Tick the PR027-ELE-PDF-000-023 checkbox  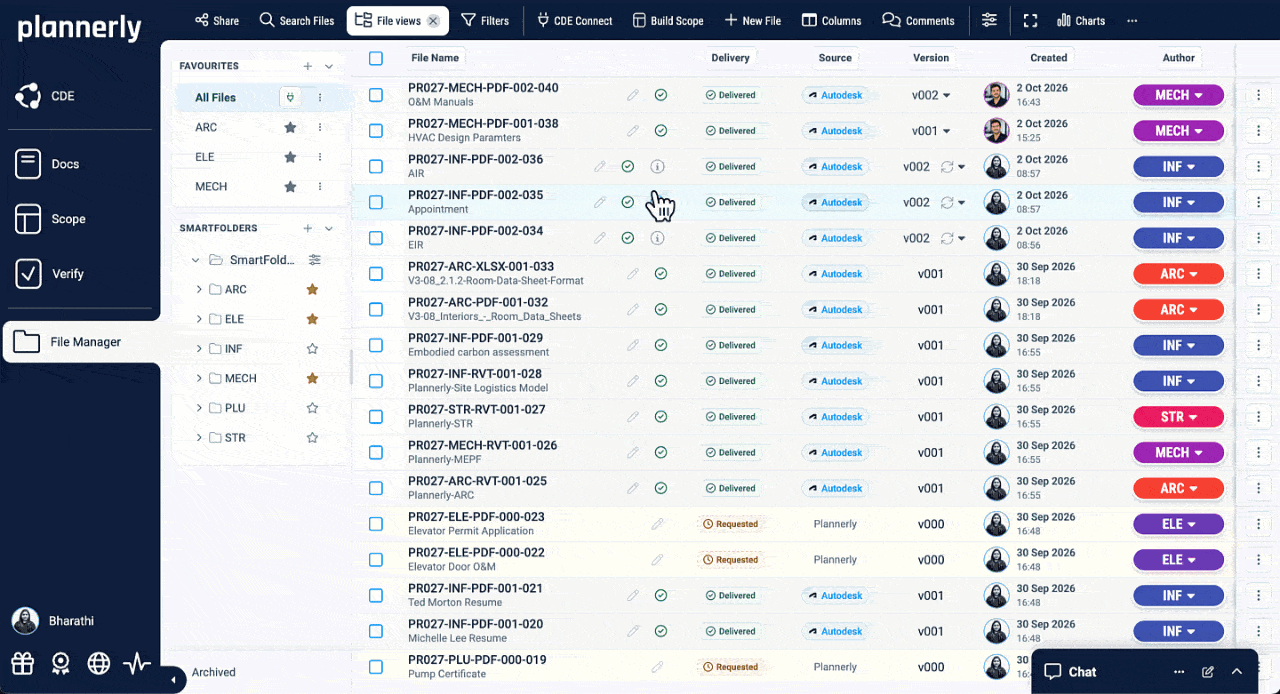point(376,524)
